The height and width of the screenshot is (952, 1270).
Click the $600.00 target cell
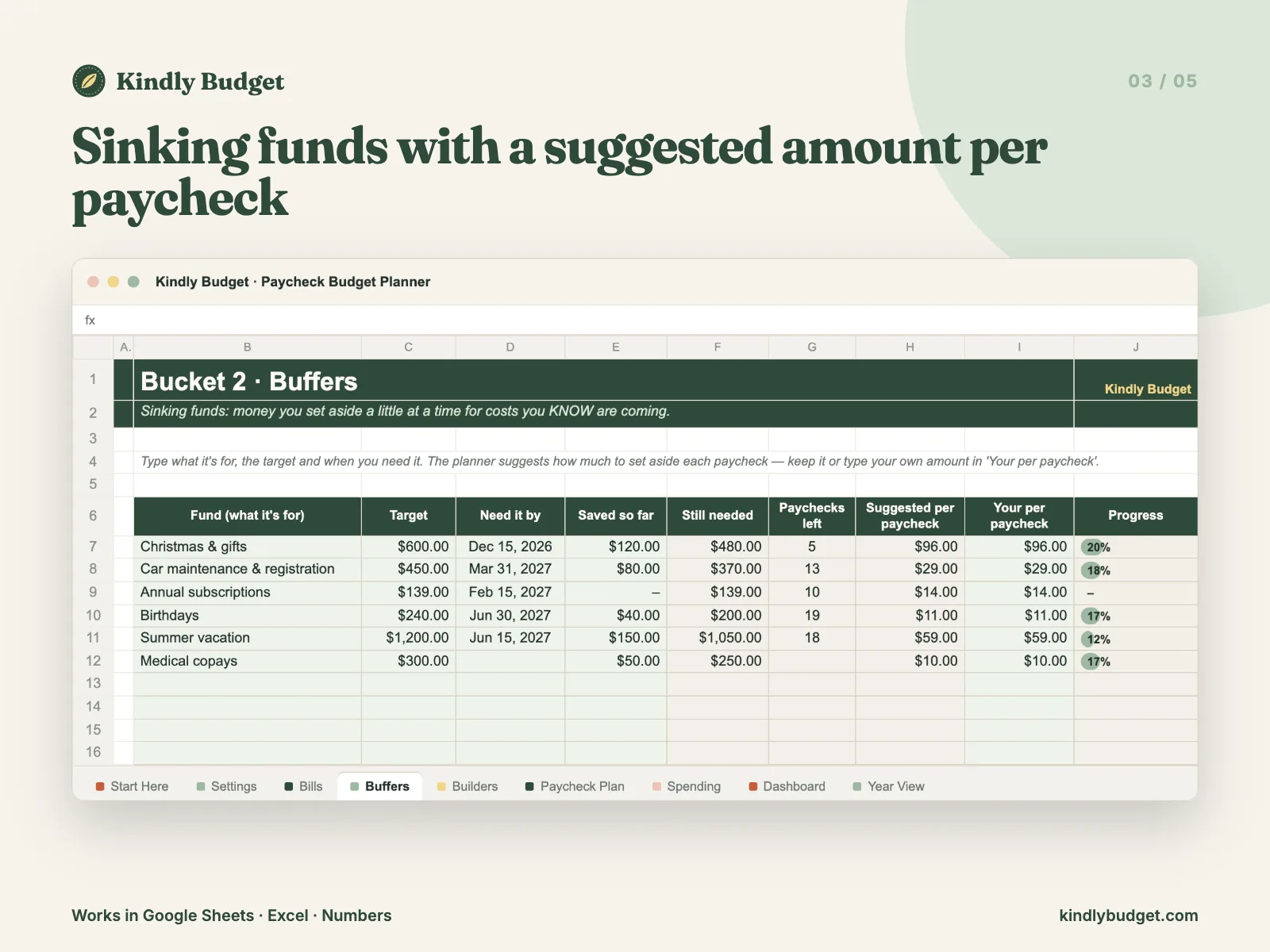coord(408,547)
